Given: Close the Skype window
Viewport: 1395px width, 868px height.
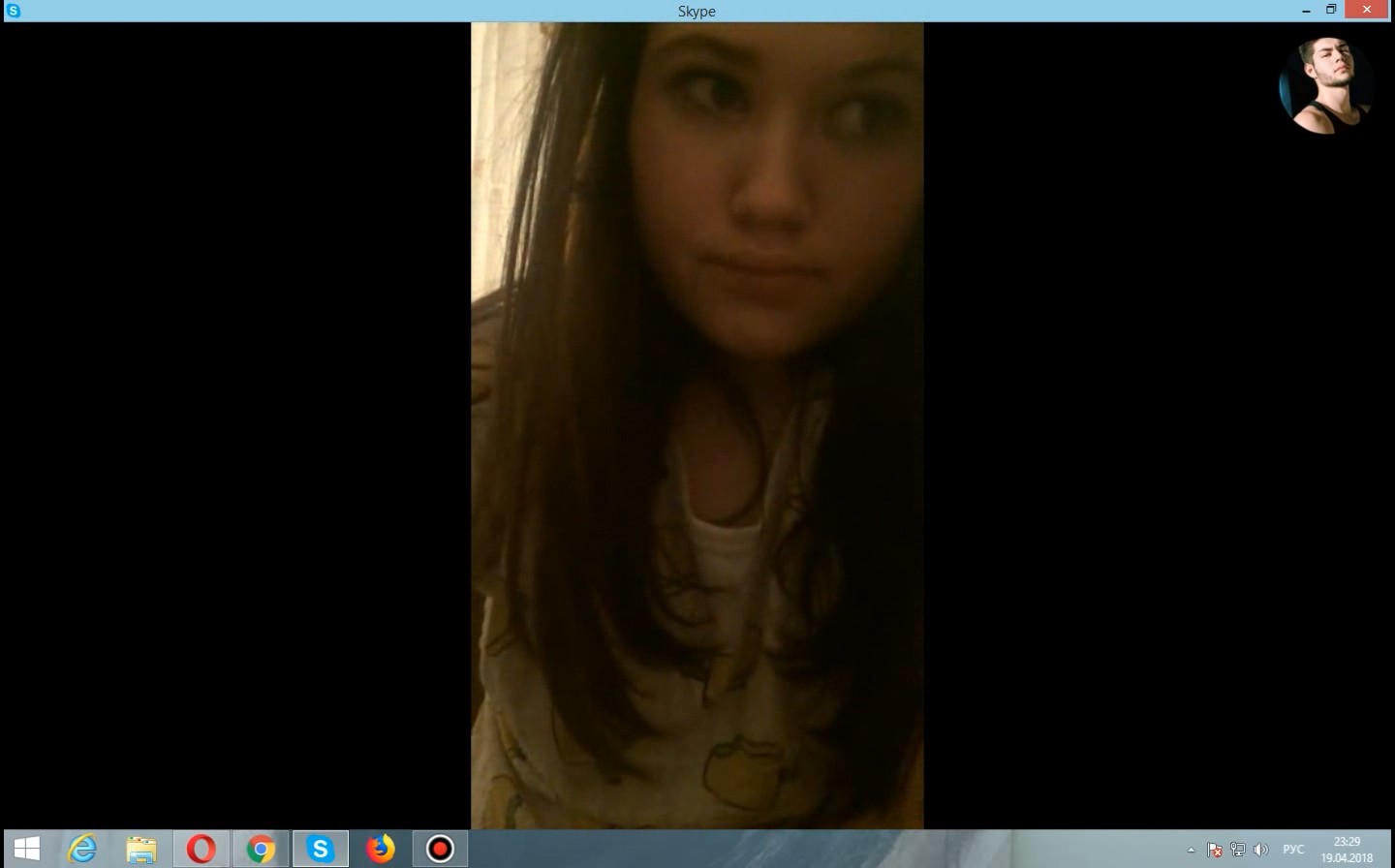Looking at the screenshot, I should coord(1368,11).
